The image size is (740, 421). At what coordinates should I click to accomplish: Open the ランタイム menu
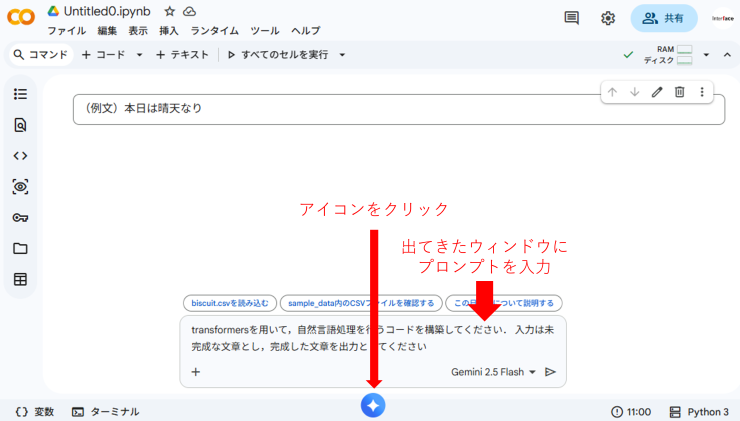coord(214,31)
